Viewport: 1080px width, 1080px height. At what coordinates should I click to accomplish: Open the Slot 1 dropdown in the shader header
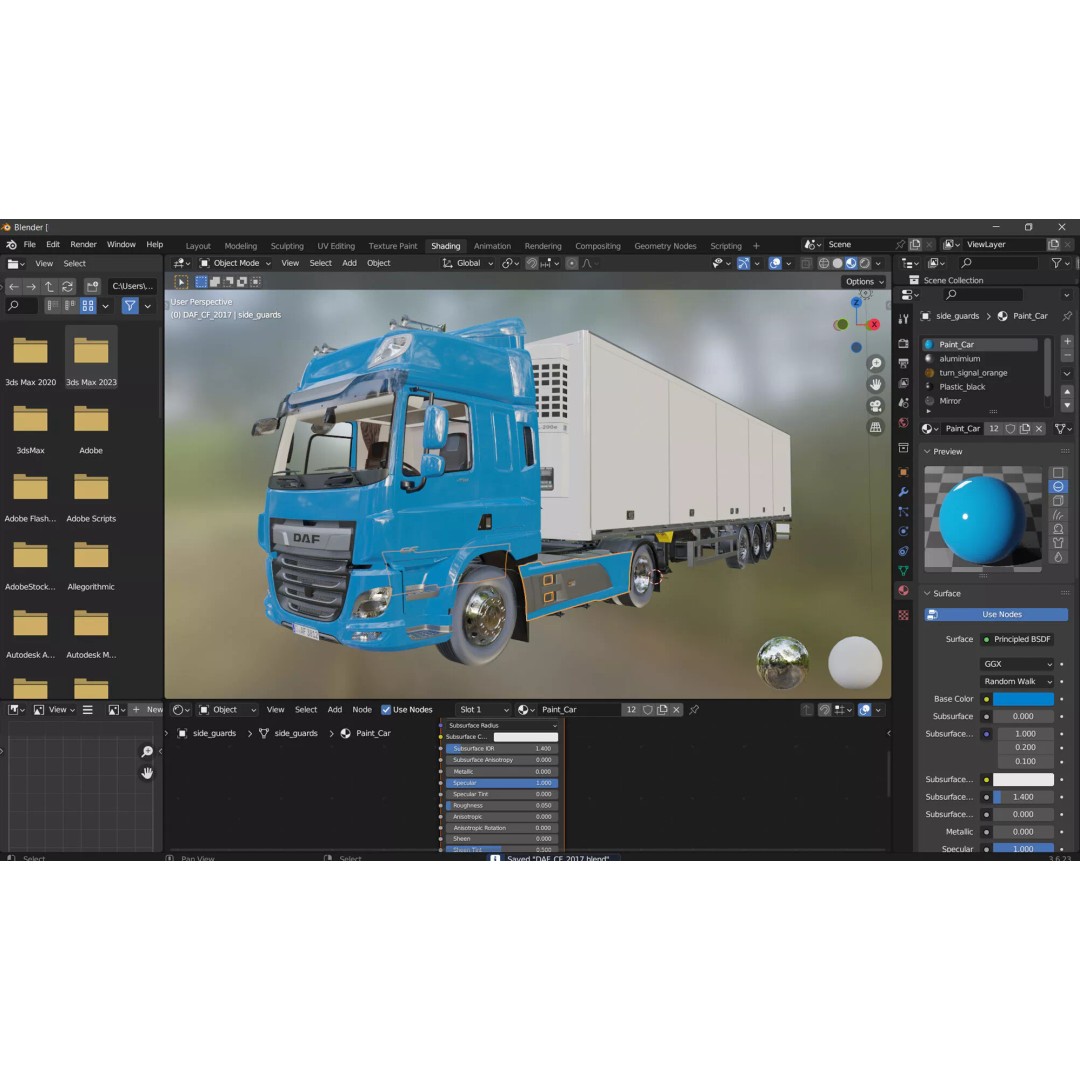(483, 709)
